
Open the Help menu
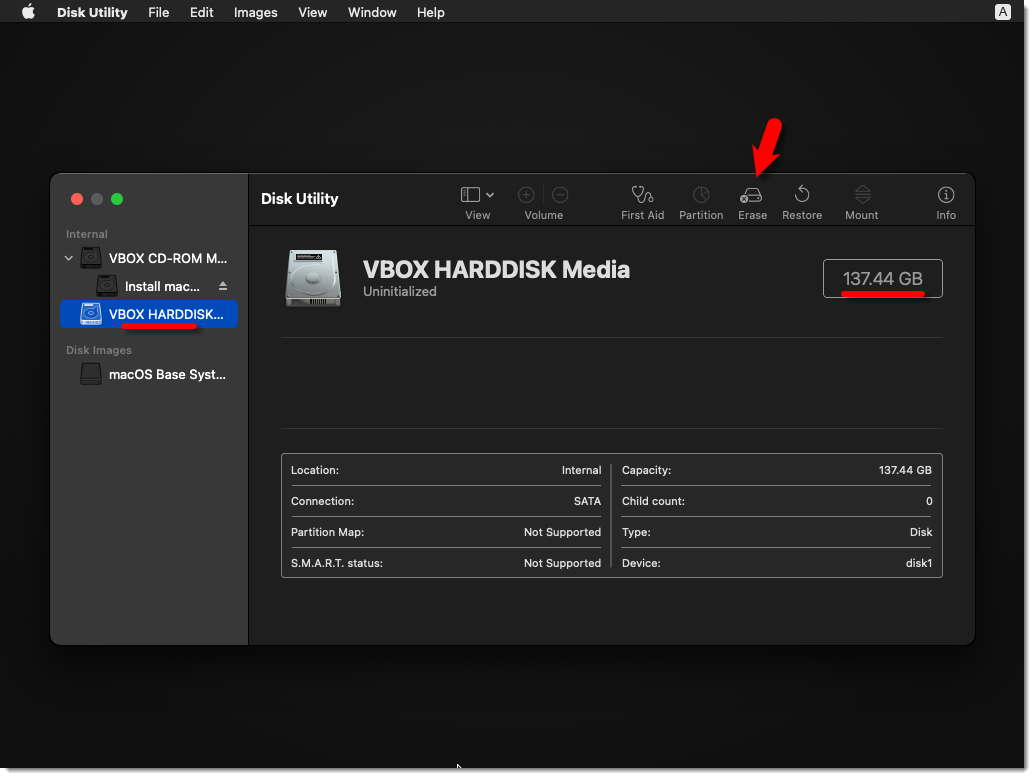[430, 12]
